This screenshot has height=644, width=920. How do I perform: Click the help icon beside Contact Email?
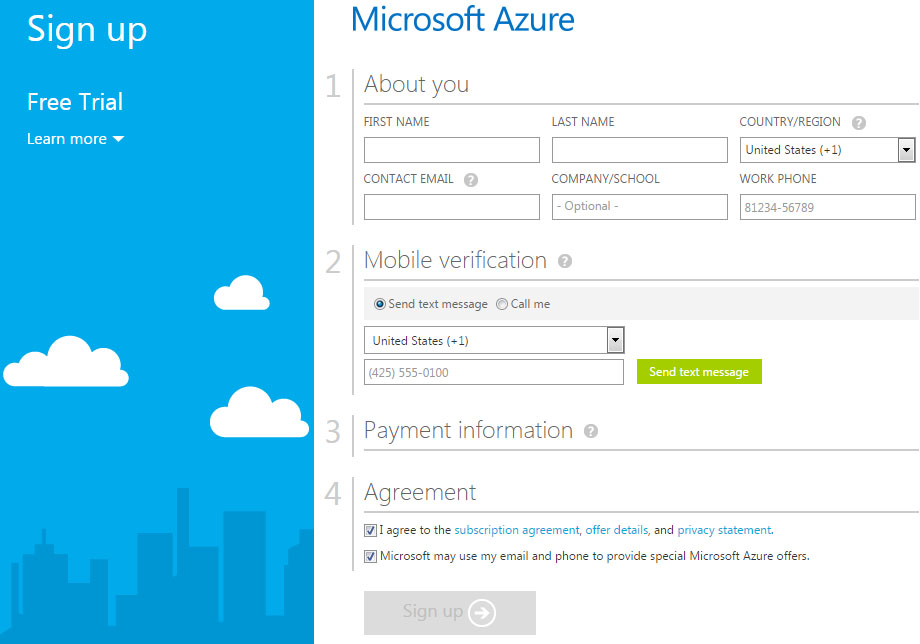(x=471, y=179)
